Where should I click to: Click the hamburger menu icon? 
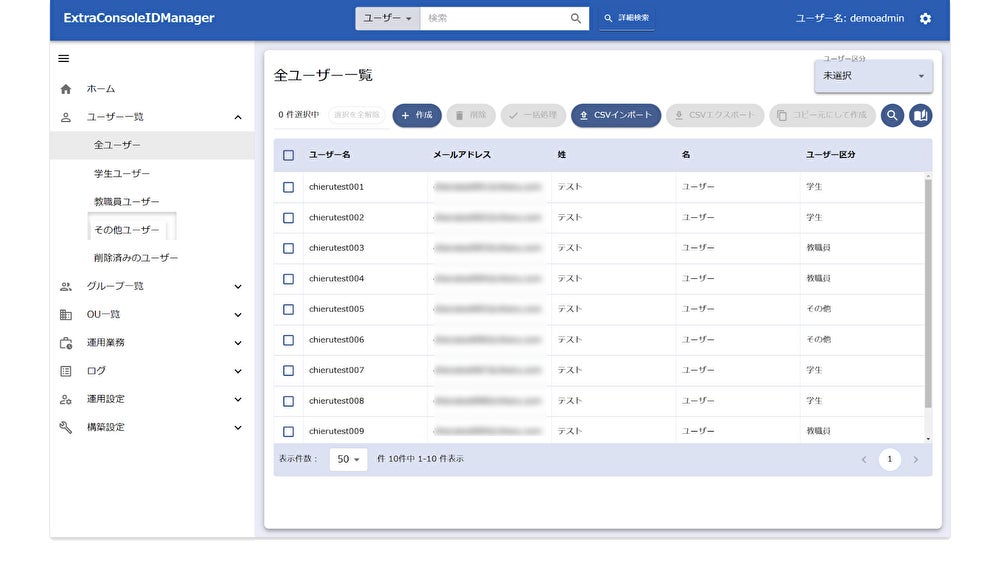point(64,59)
